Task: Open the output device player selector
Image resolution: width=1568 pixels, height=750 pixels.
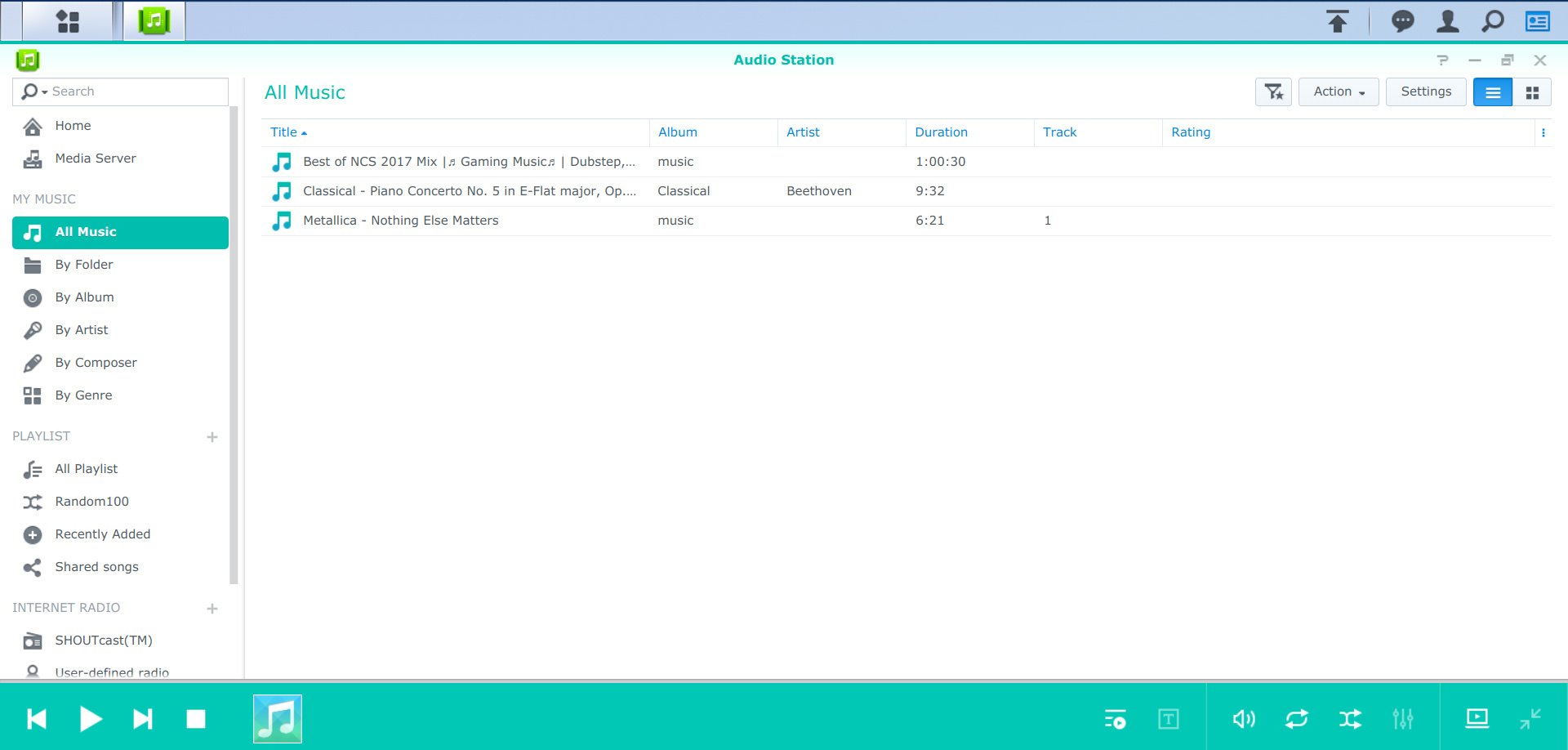Action: tap(1477, 719)
